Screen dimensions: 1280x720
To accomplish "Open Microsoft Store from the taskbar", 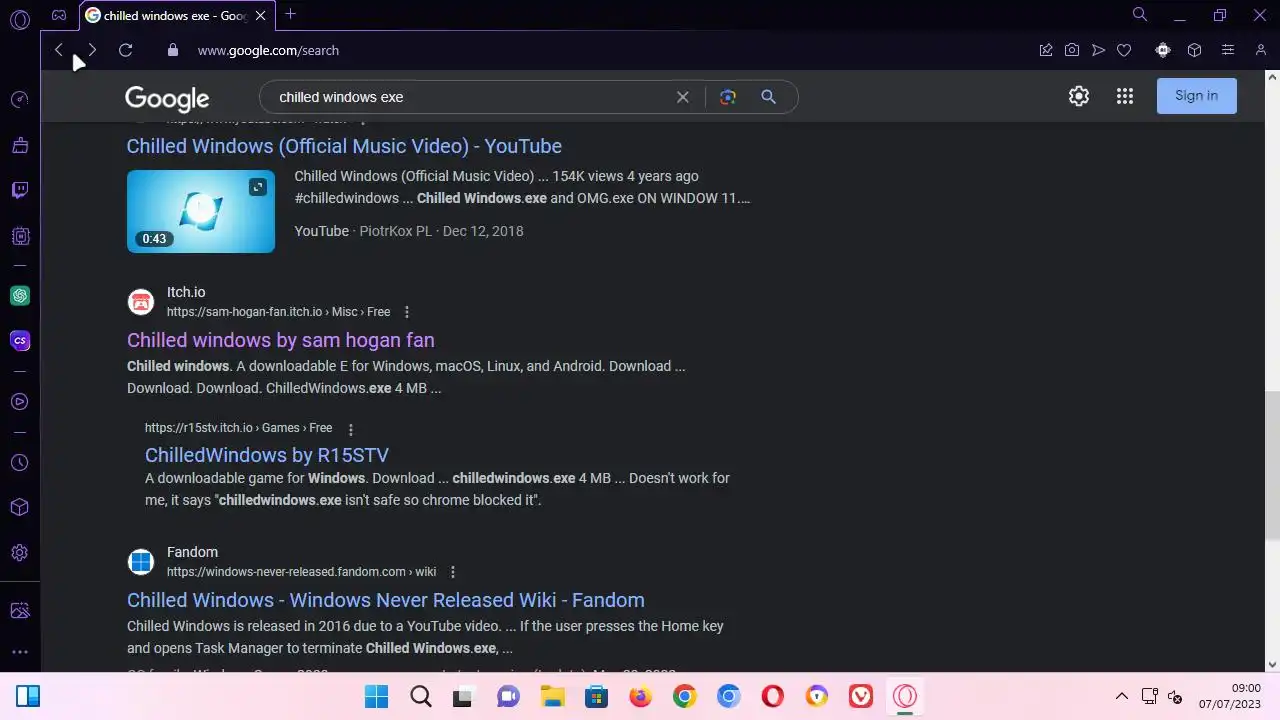I will click(x=596, y=696).
